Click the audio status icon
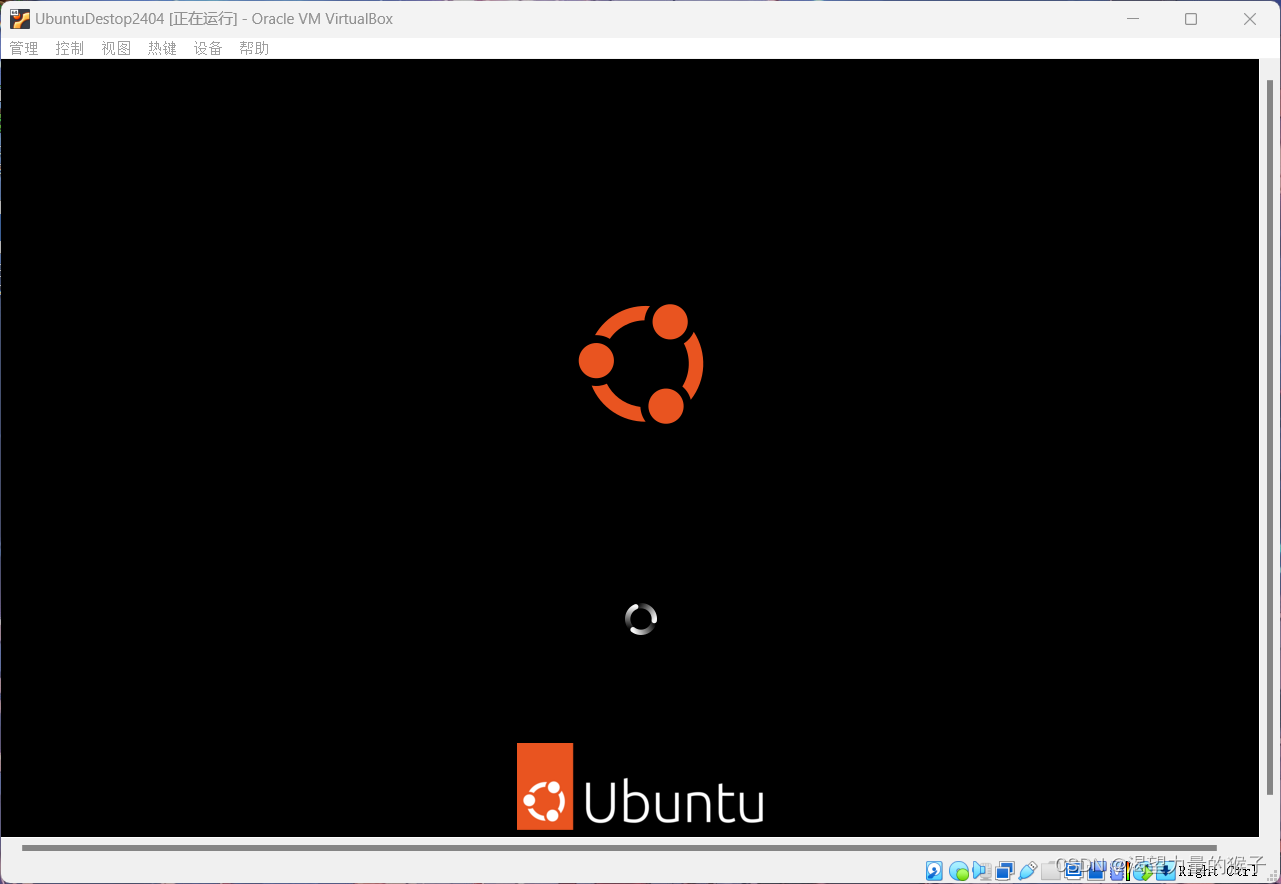This screenshot has width=1281, height=884. point(982,871)
